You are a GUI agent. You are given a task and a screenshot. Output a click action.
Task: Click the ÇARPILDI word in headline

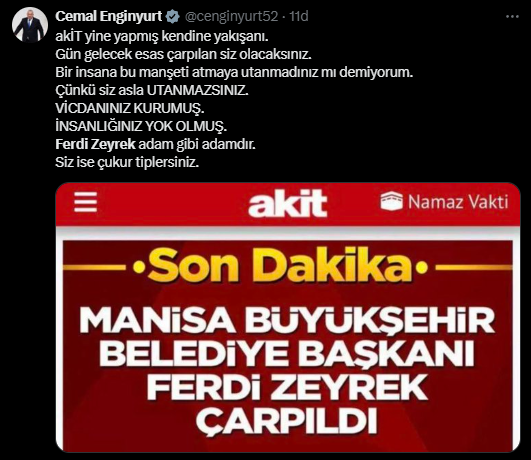pyautogui.click(x=287, y=422)
